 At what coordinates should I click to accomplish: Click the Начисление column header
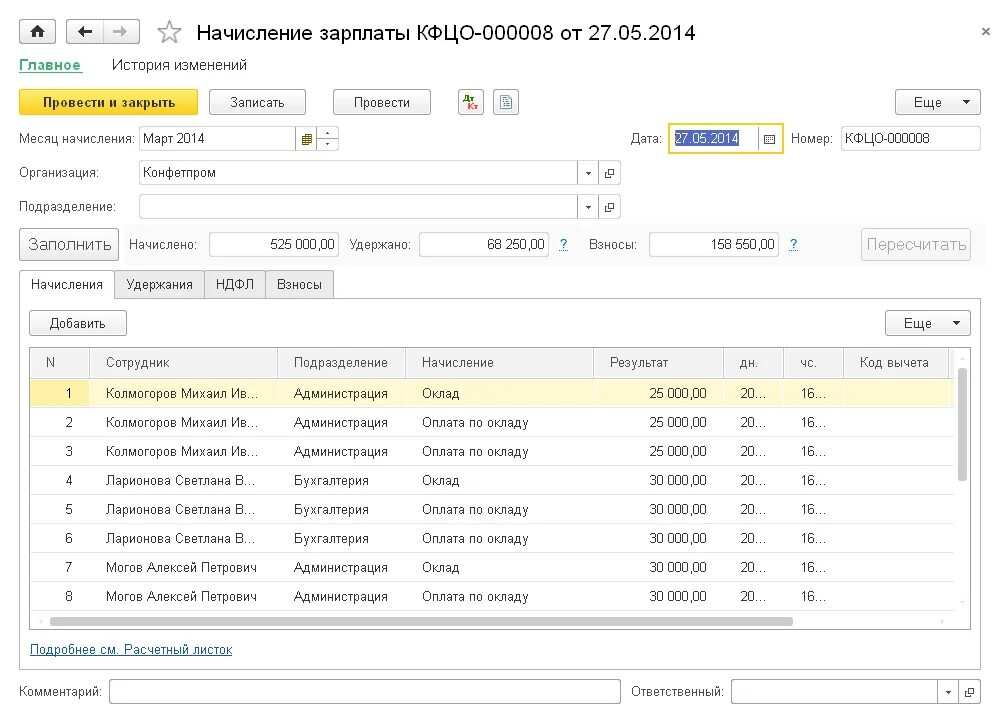click(x=499, y=363)
